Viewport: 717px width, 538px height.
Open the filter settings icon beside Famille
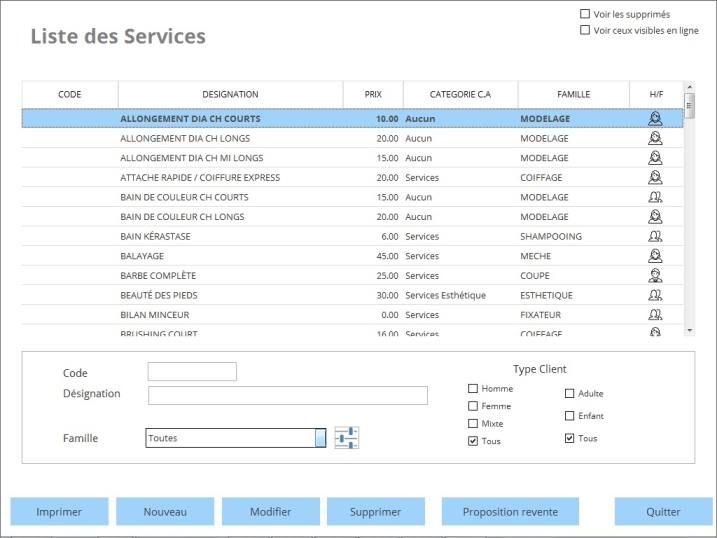(x=346, y=438)
